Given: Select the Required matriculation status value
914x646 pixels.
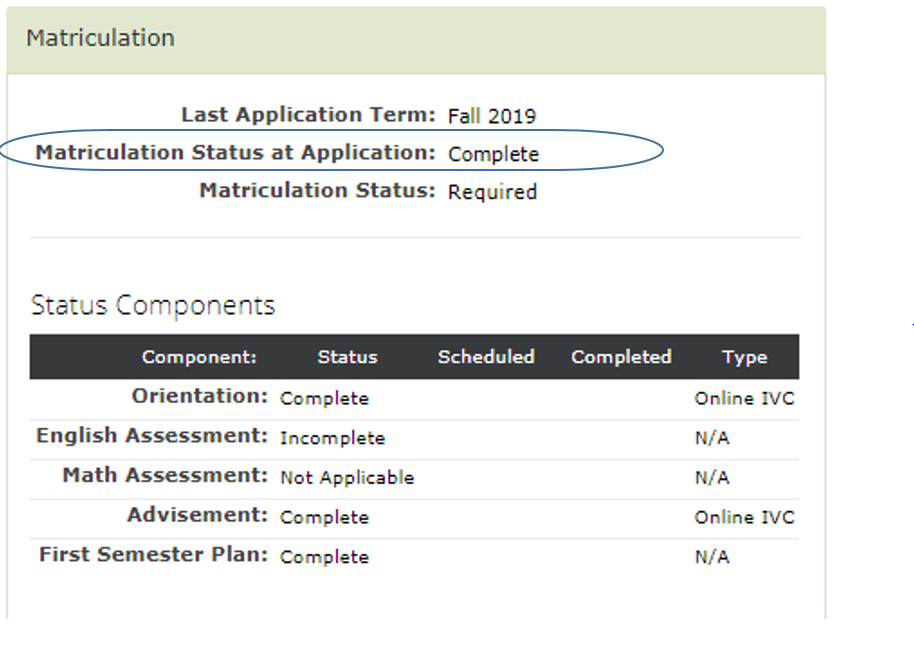Looking at the screenshot, I should pos(493,192).
